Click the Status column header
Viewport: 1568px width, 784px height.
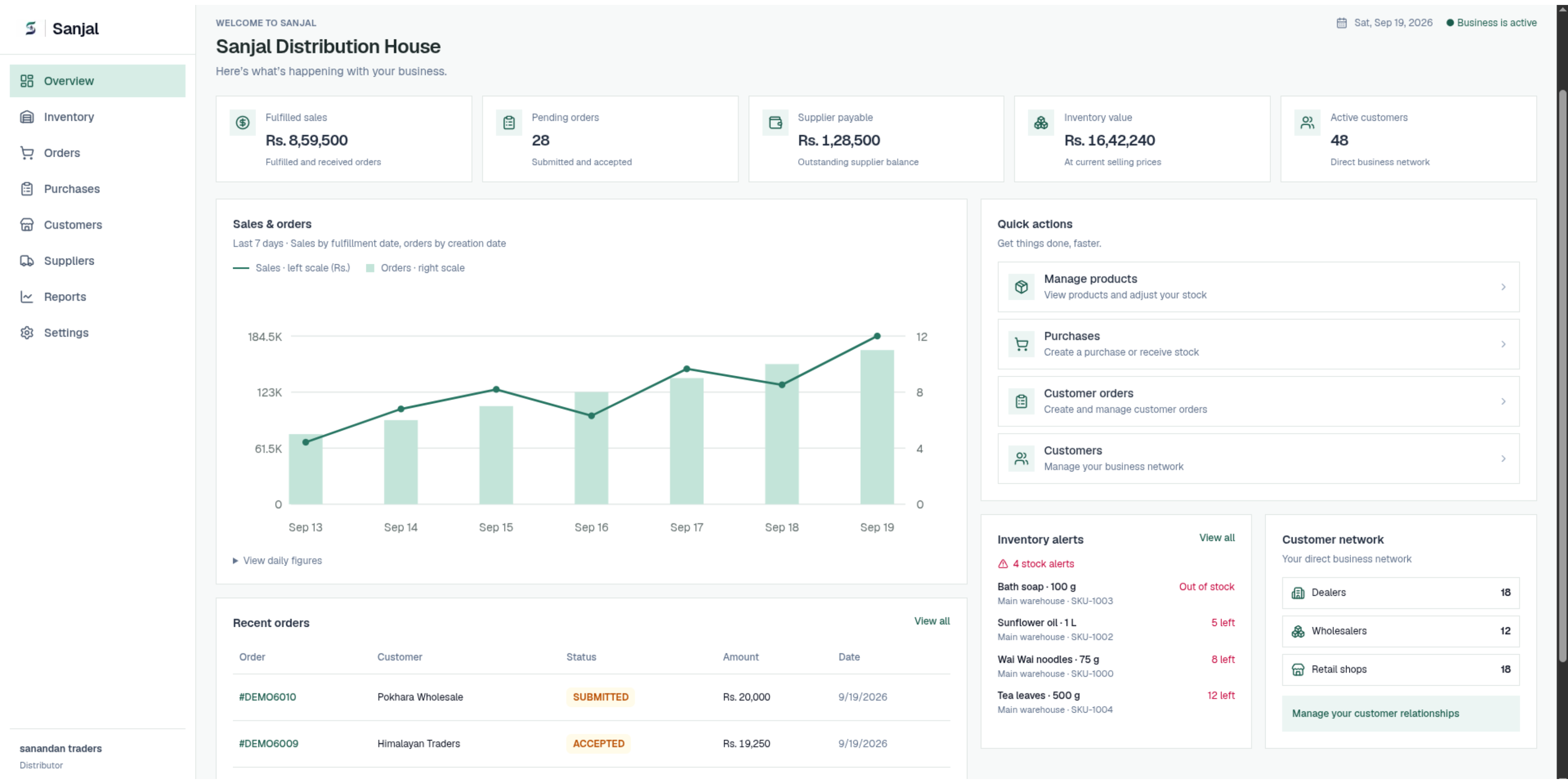(x=581, y=657)
